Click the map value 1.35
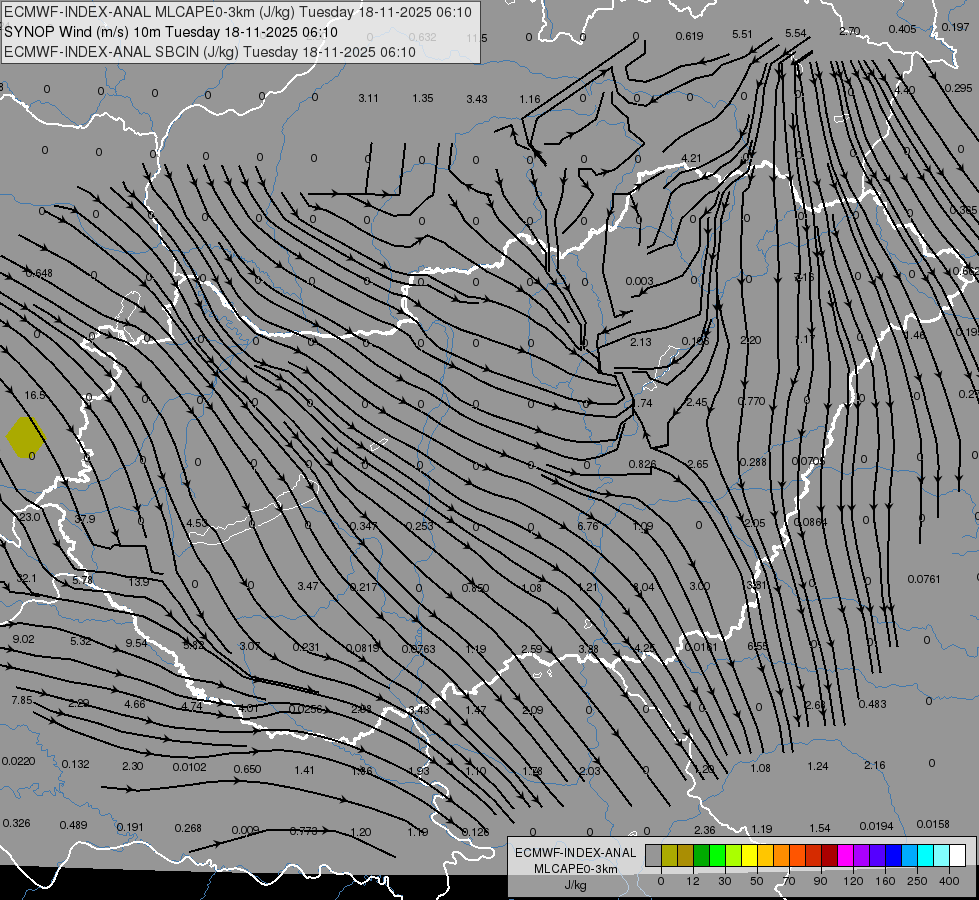The height and width of the screenshot is (900, 979). tap(423, 98)
